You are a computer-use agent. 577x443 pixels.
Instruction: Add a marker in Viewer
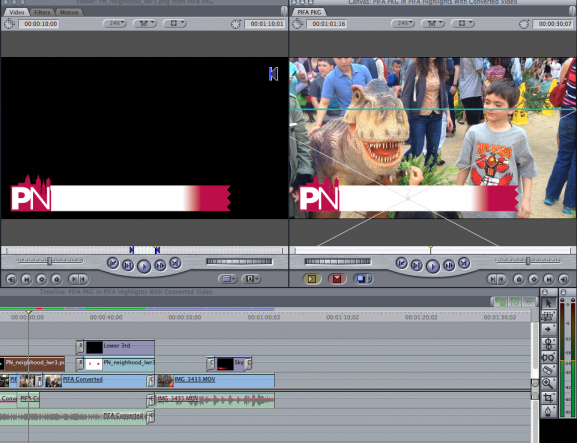point(56,279)
